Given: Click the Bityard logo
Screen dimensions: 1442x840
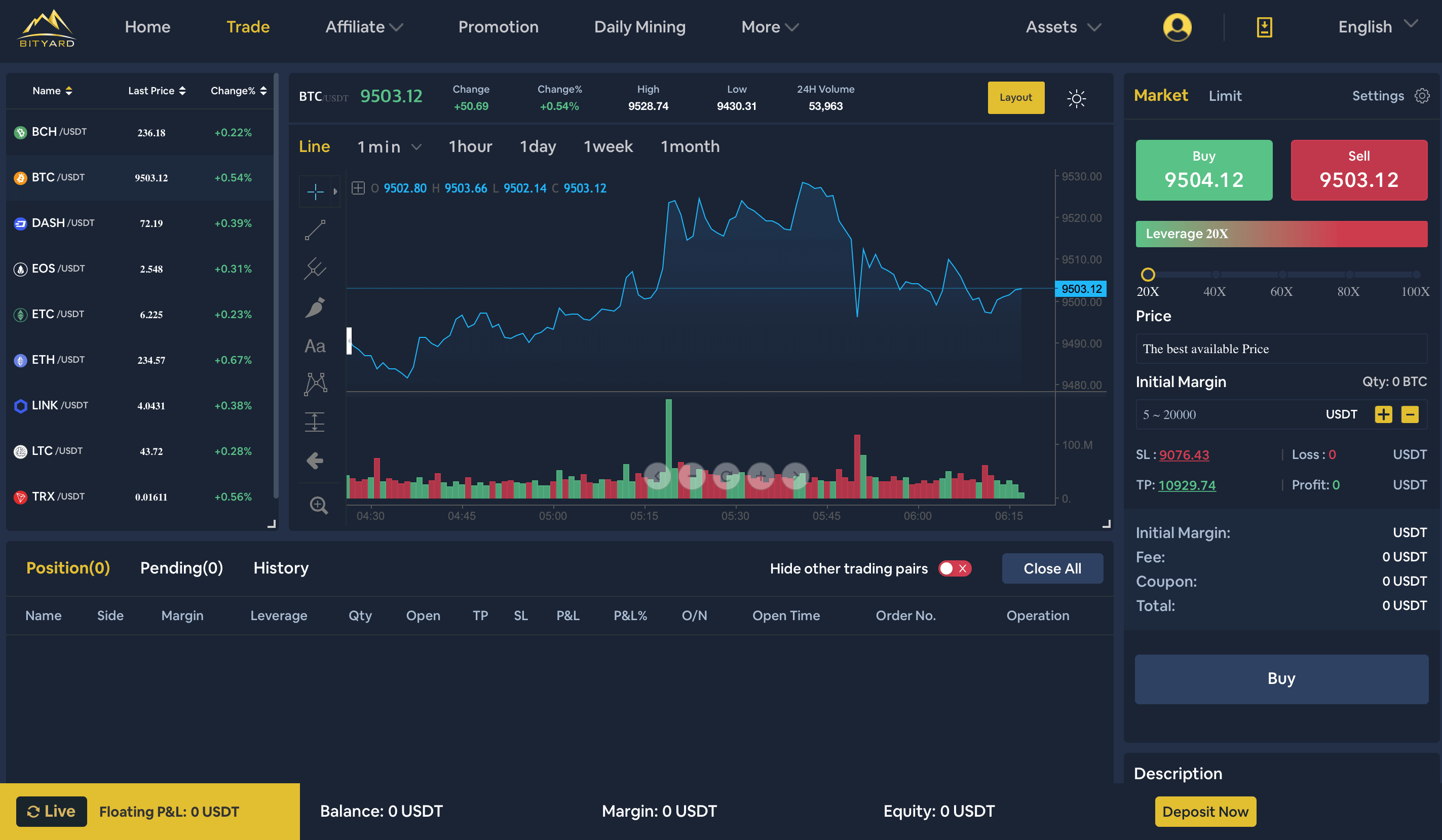Looking at the screenshot, I should (47, 28).
